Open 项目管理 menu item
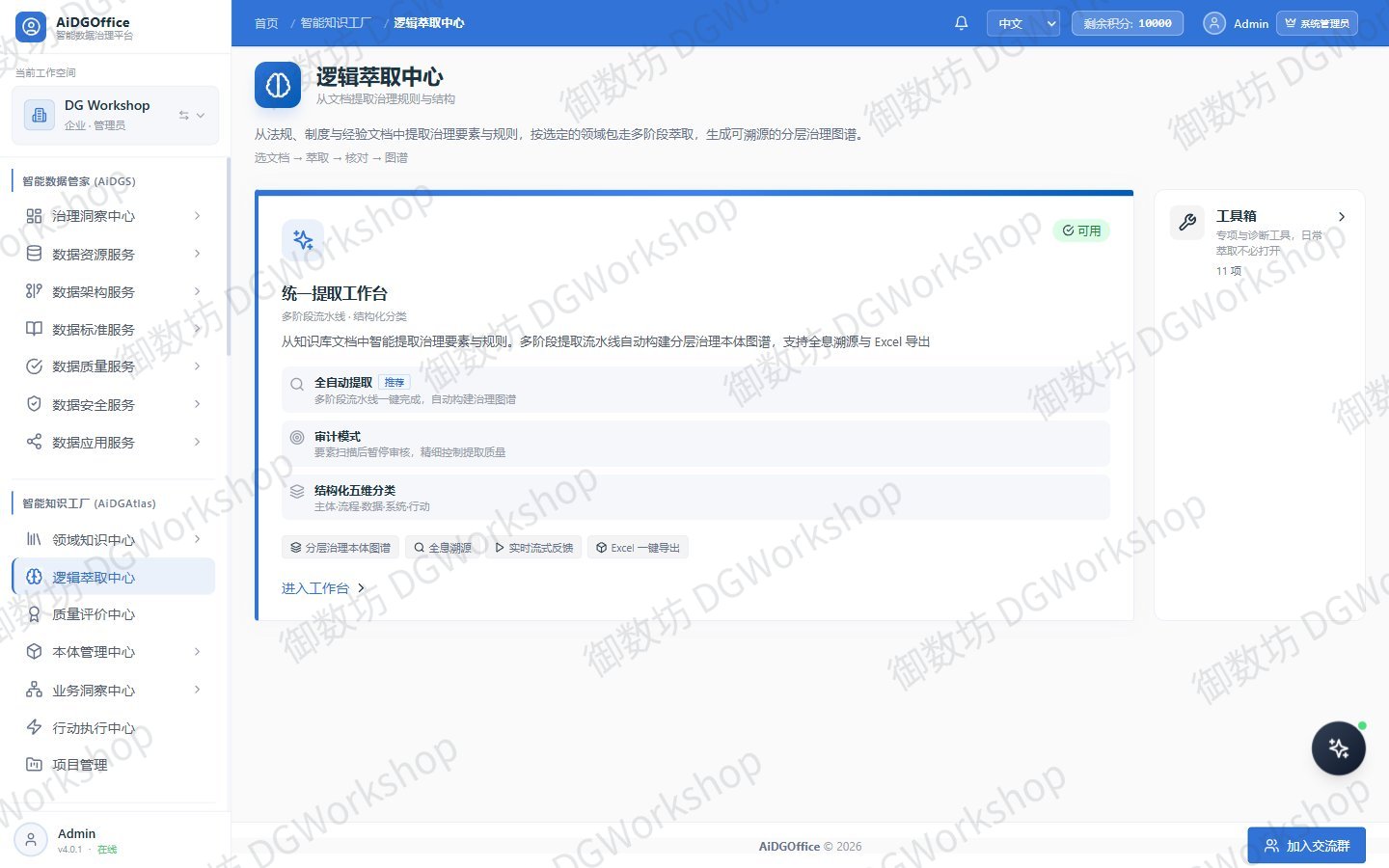The height and width of the screenshot is (868, 1389). (114, 765)
